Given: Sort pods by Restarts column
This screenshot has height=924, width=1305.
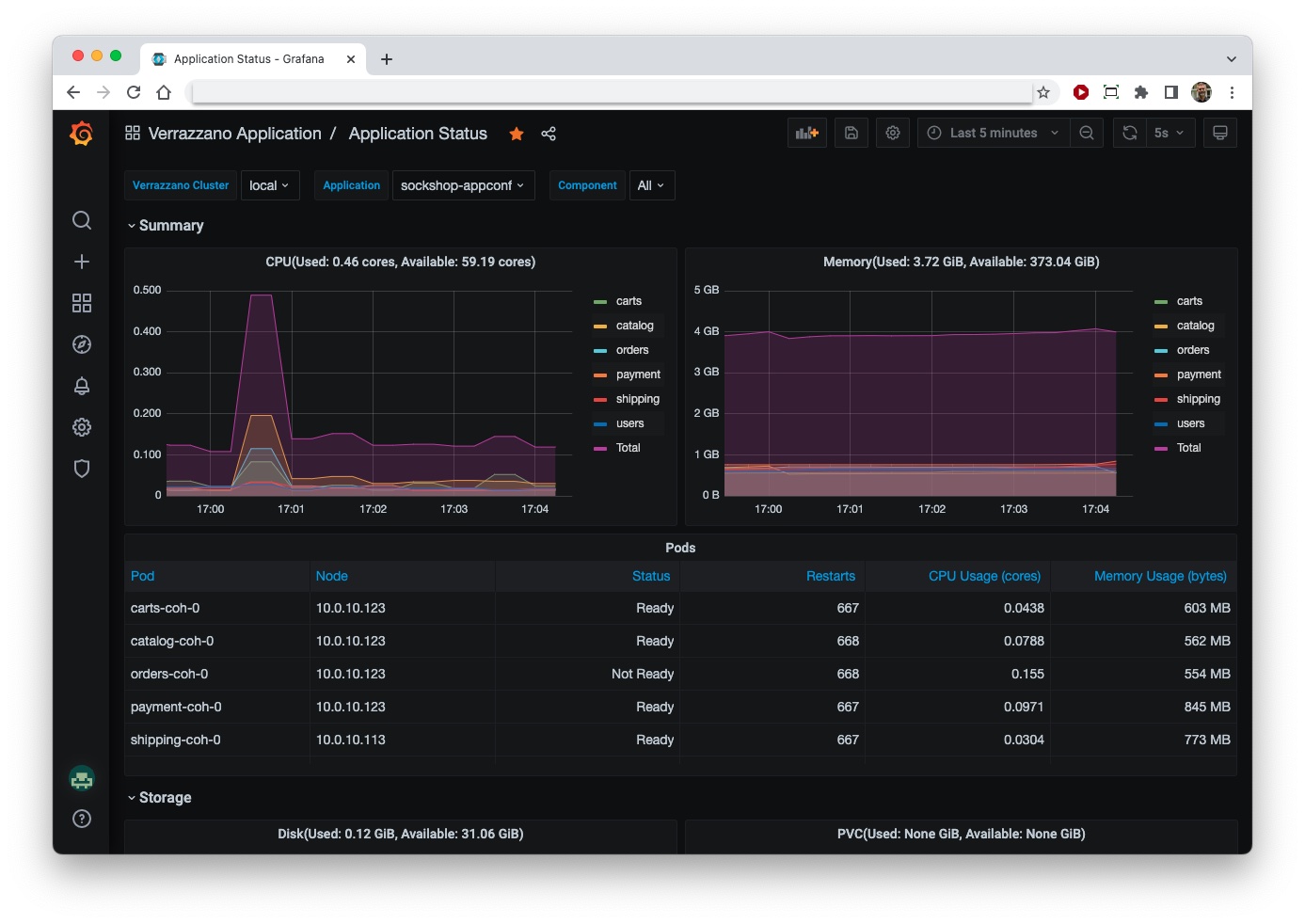Looking at the screenshot, I should tap(829, 576).
